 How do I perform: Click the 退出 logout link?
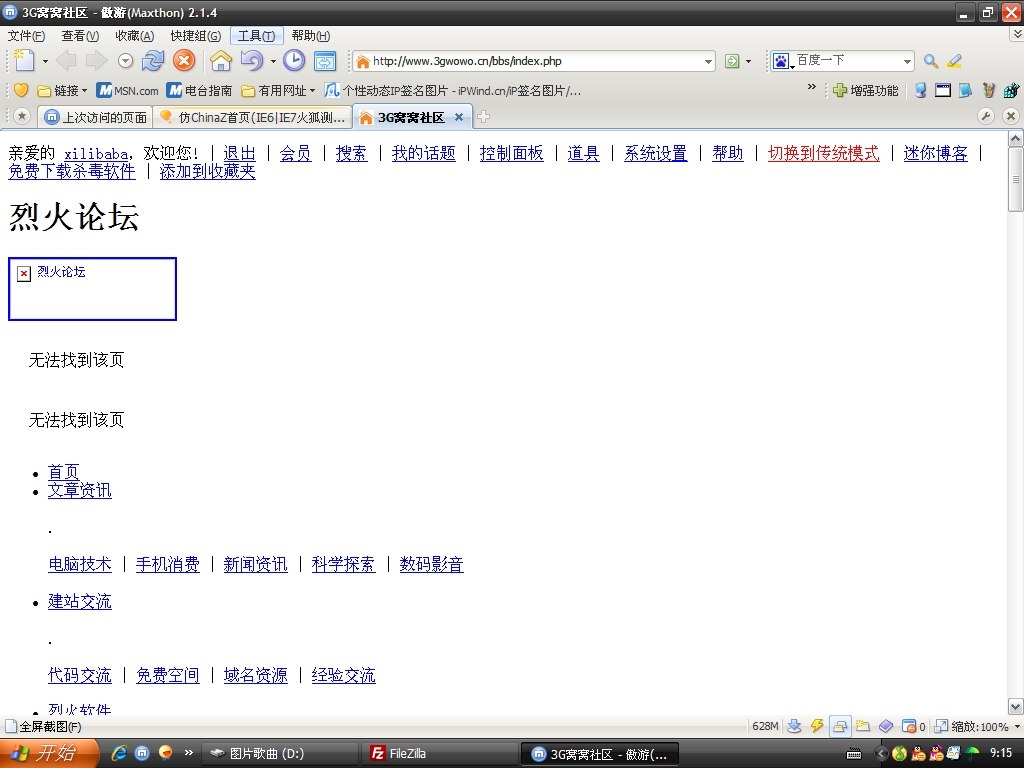[x=239, y=153]
